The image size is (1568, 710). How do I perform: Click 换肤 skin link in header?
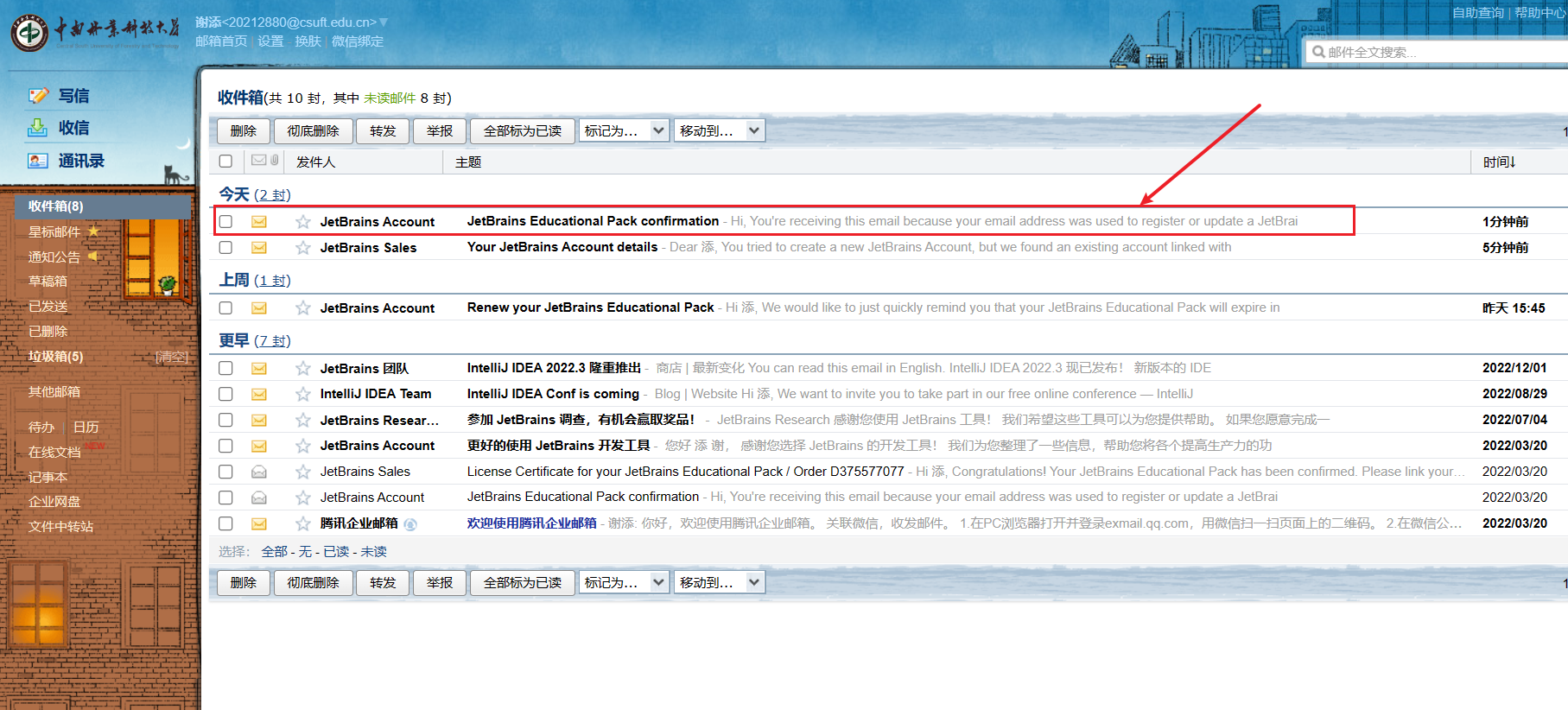click(308, 41)
